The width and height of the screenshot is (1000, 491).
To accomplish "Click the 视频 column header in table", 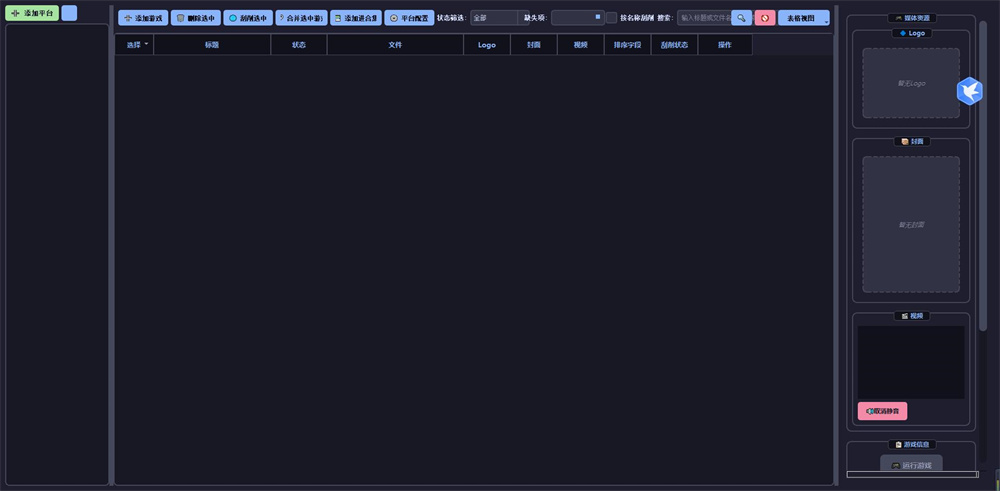I will [580, 45].
